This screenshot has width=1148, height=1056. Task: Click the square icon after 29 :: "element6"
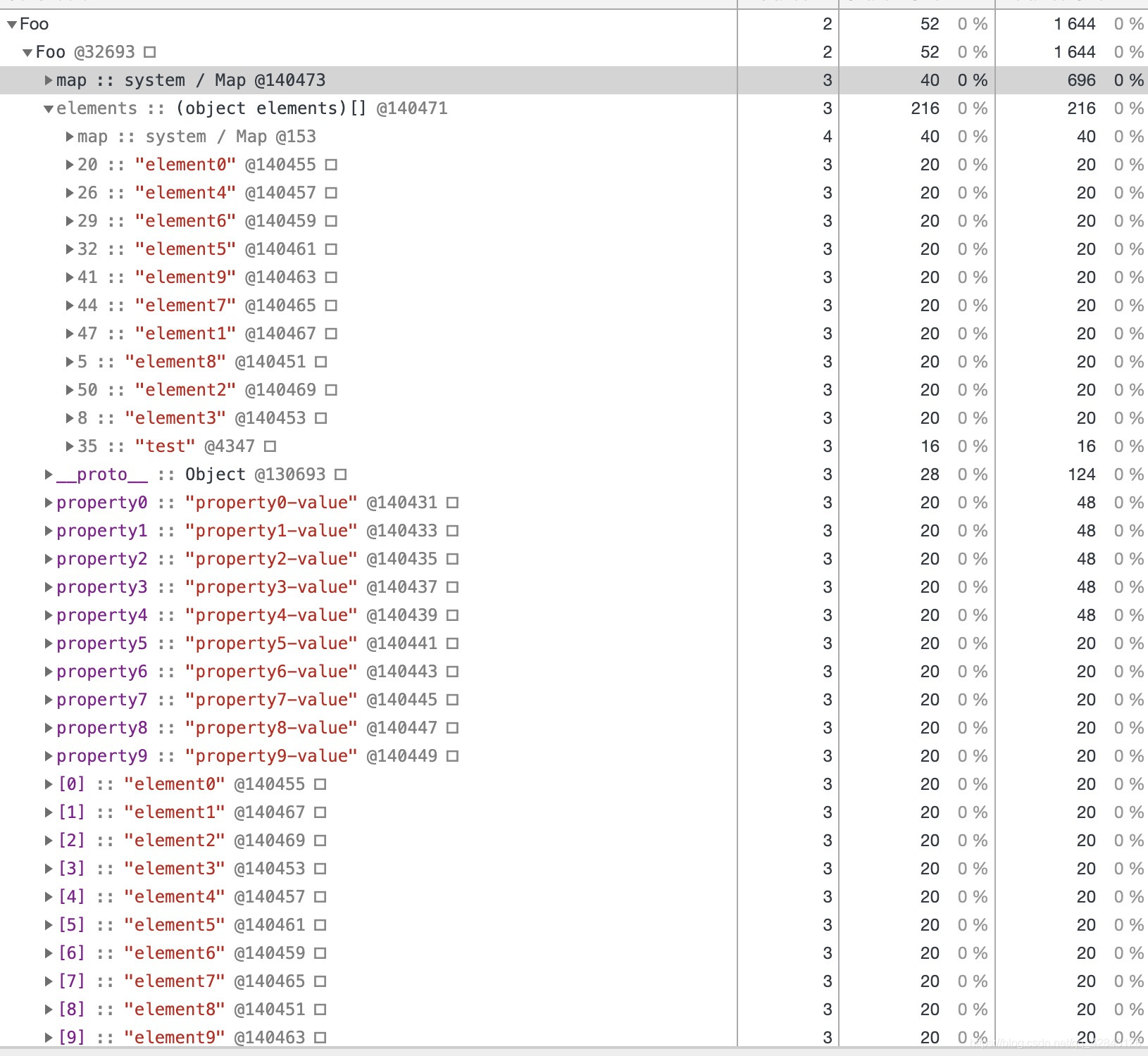click(331, 221)
